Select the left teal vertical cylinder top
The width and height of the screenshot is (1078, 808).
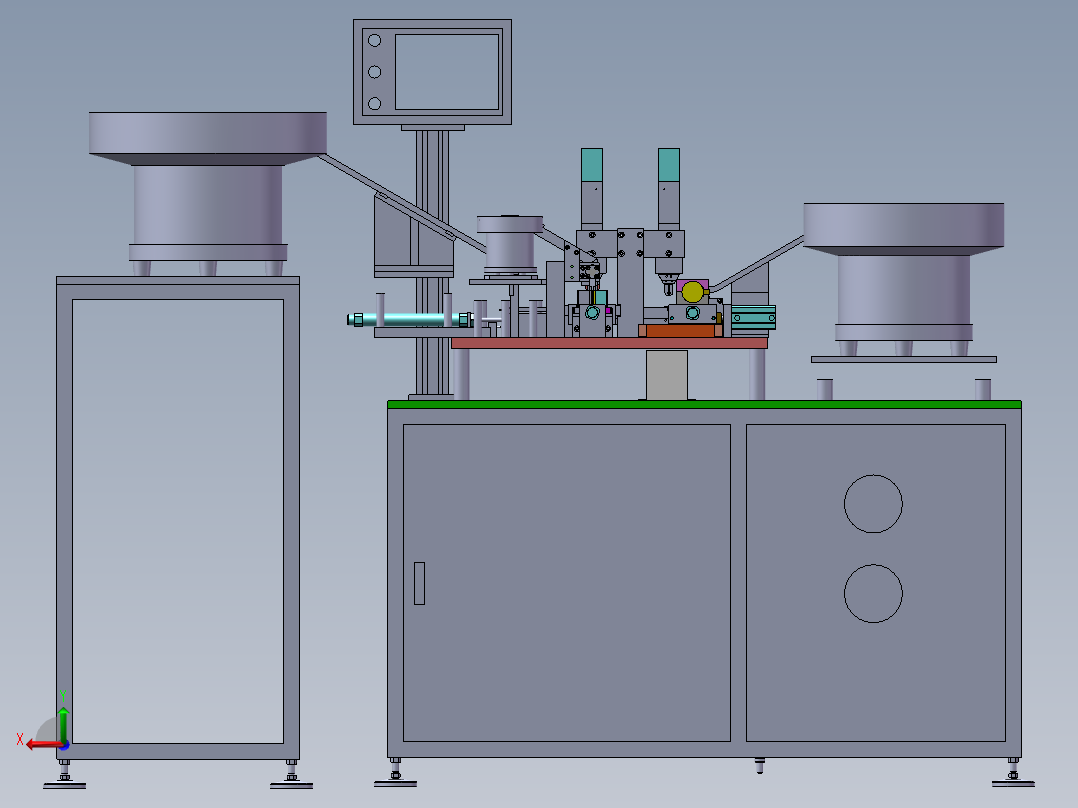pyautogui.click(x=592, y=165)
